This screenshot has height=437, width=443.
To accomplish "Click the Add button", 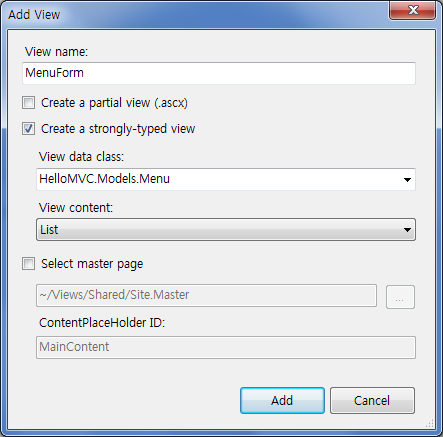I will click(x=282, y=400).
